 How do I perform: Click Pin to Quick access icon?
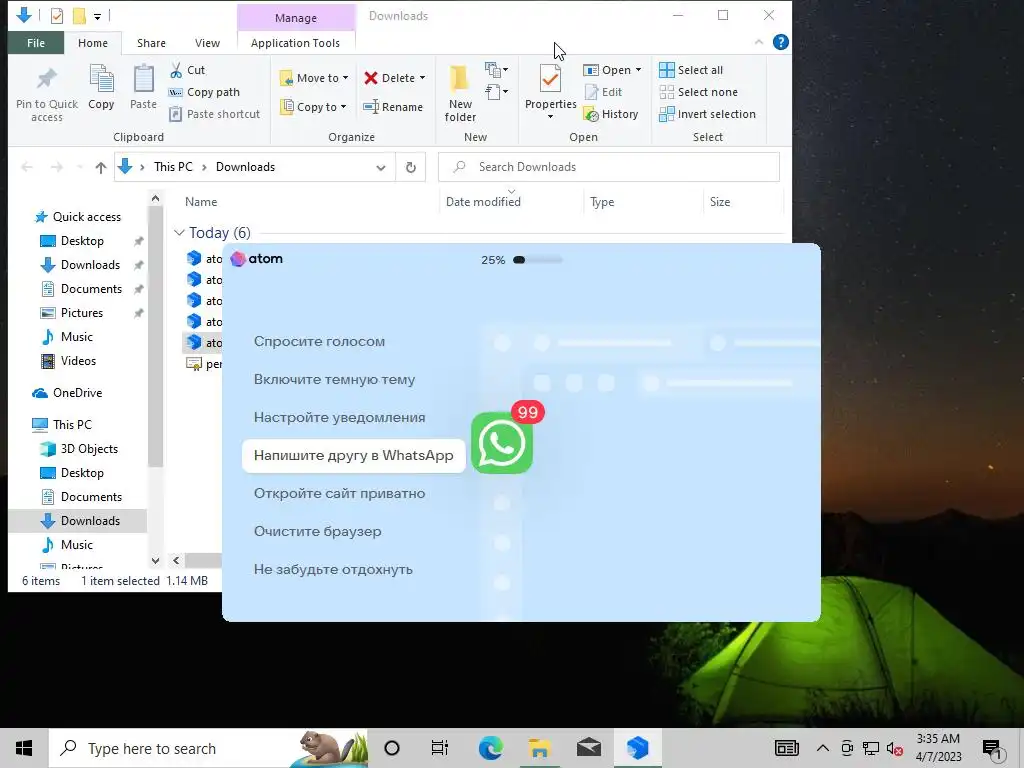click(x=46, y=80)
